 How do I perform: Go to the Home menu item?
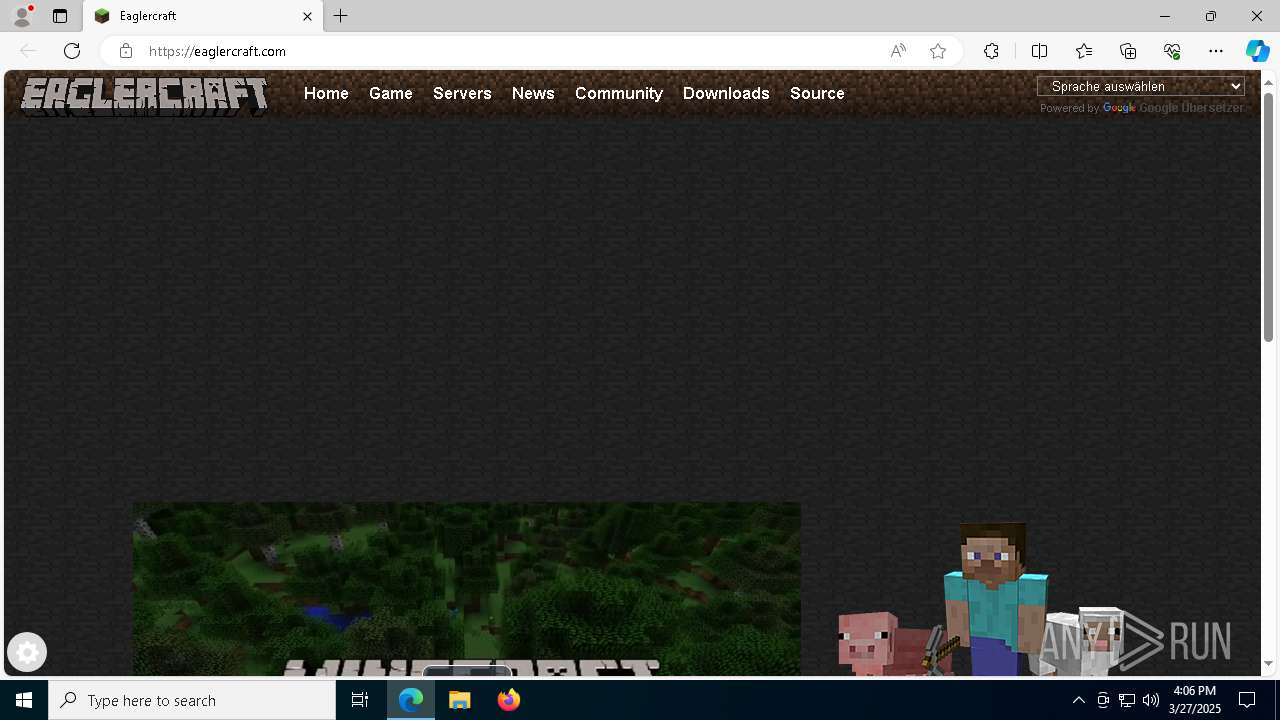pyautogui.click(x=326, y=93)
